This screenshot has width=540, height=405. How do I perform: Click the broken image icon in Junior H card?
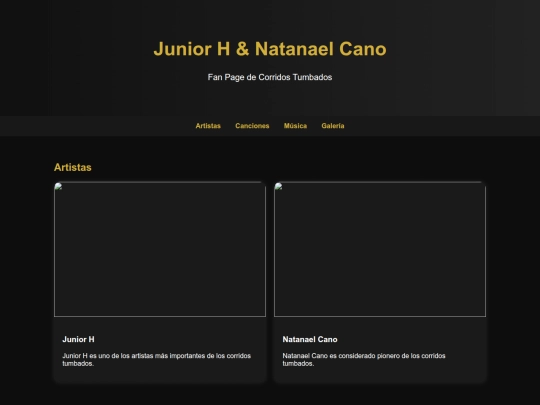(x=58, y=187)
